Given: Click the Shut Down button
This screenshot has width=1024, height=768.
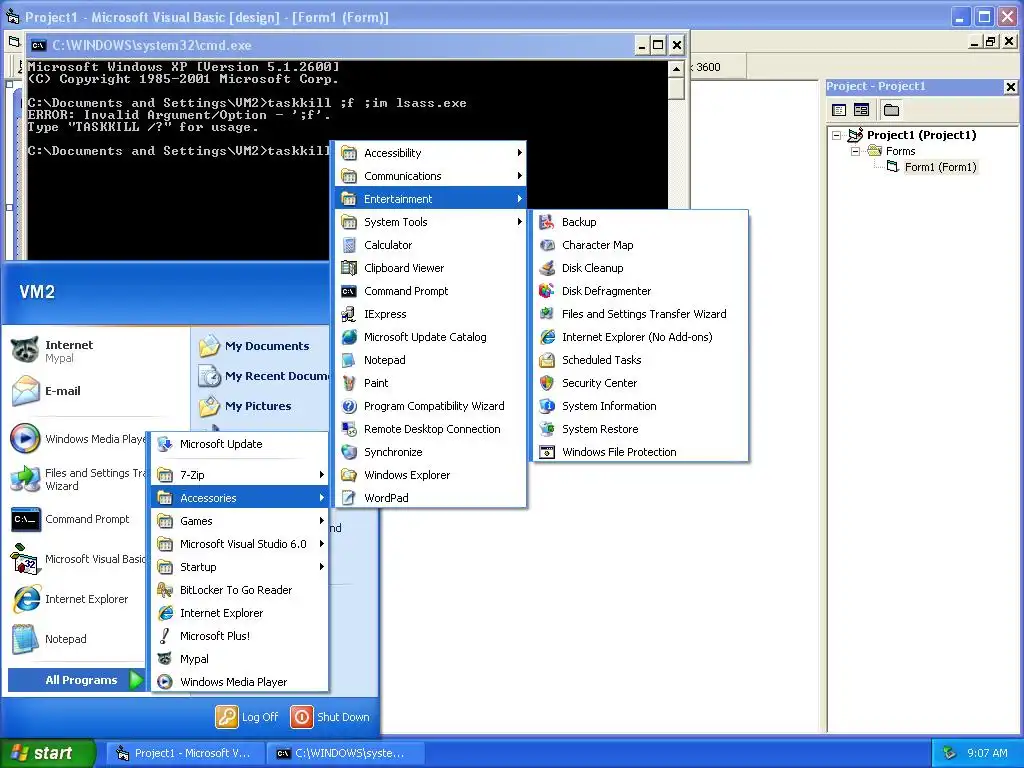Looking at the screenshot, I should (330, 716).
